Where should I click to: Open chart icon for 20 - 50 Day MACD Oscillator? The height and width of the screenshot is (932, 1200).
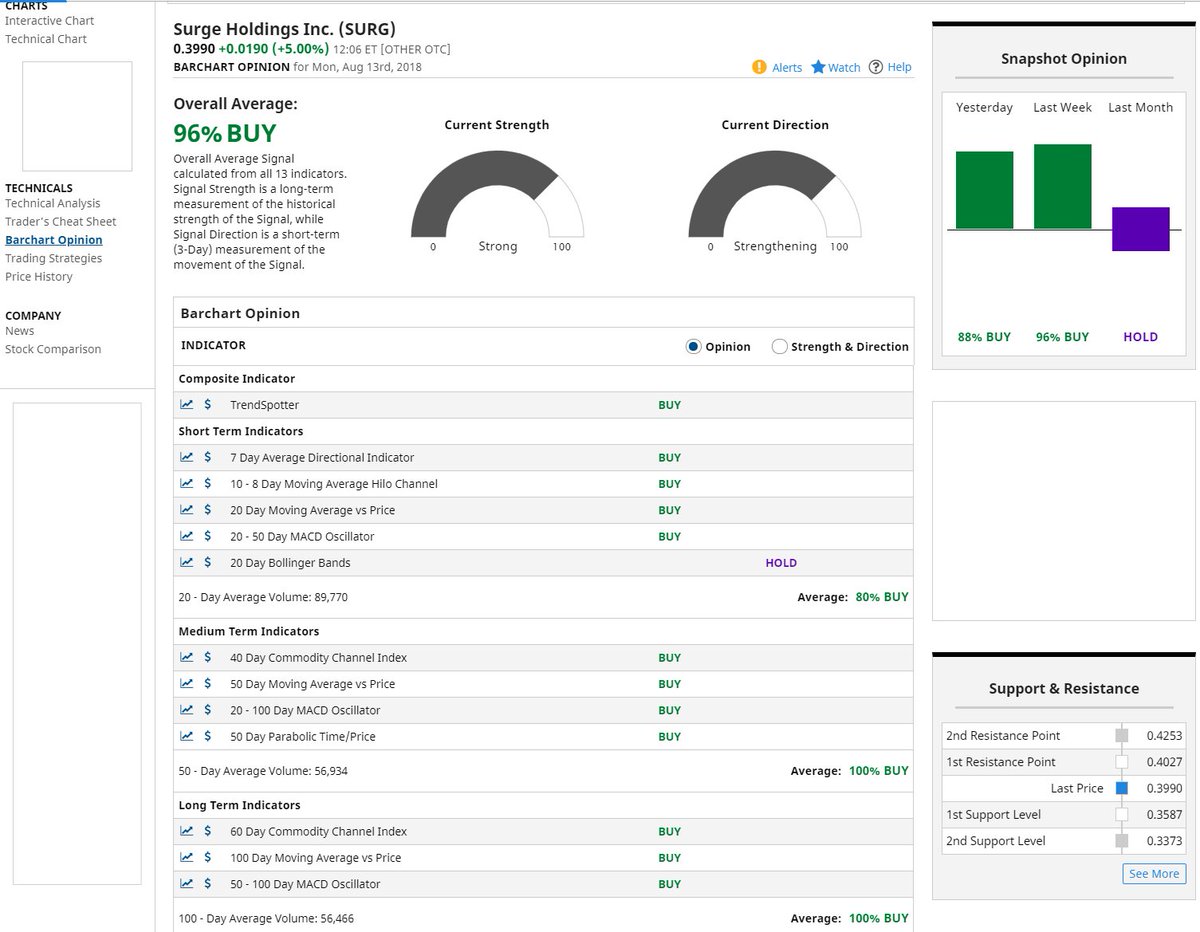(187, 536)
